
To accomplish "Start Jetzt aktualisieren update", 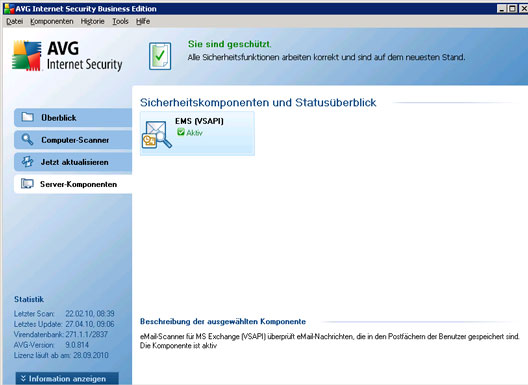I will 73,162.
